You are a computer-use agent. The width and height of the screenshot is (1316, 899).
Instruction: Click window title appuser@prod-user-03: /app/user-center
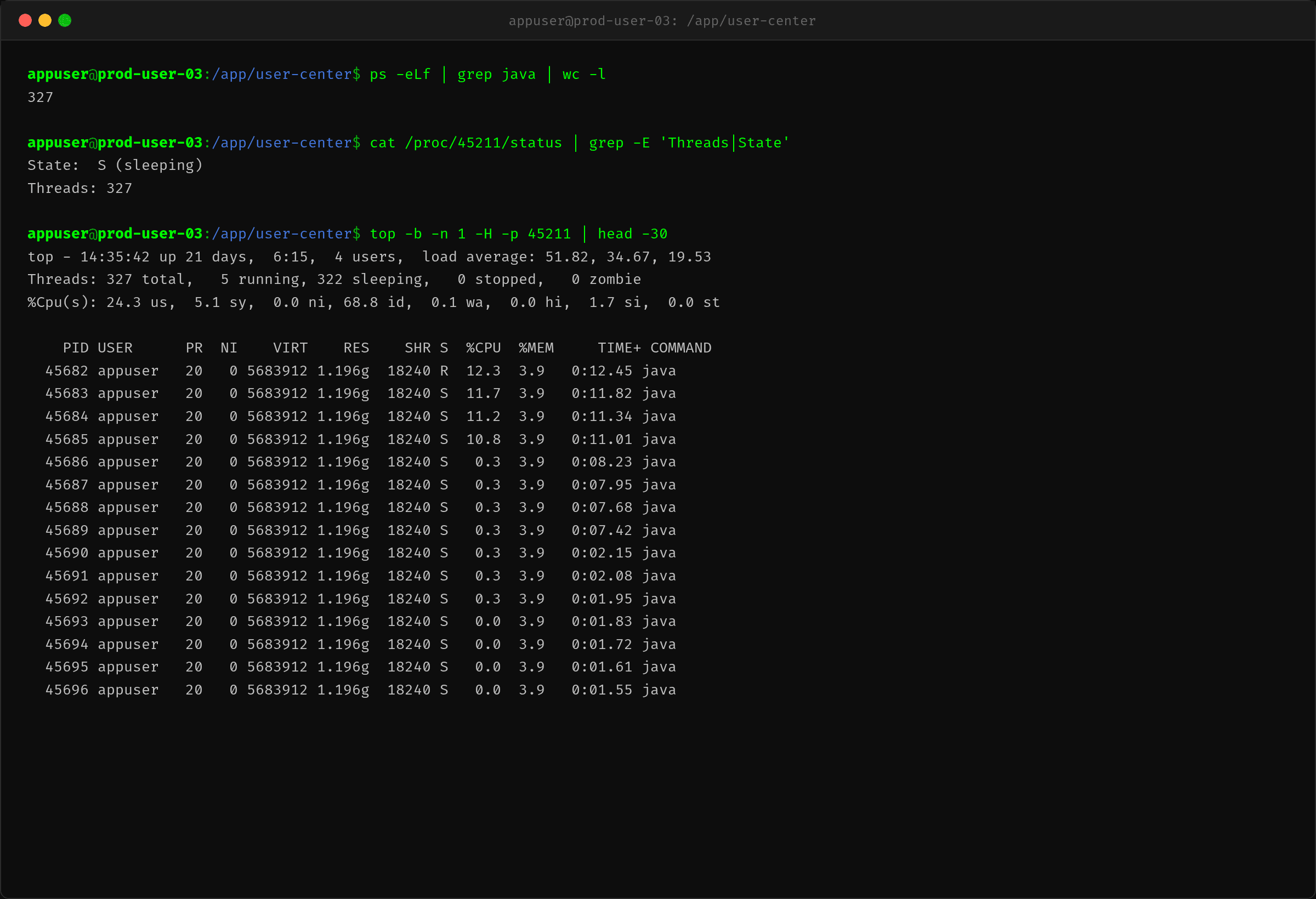pyautogui.click(x=662, y=21)
